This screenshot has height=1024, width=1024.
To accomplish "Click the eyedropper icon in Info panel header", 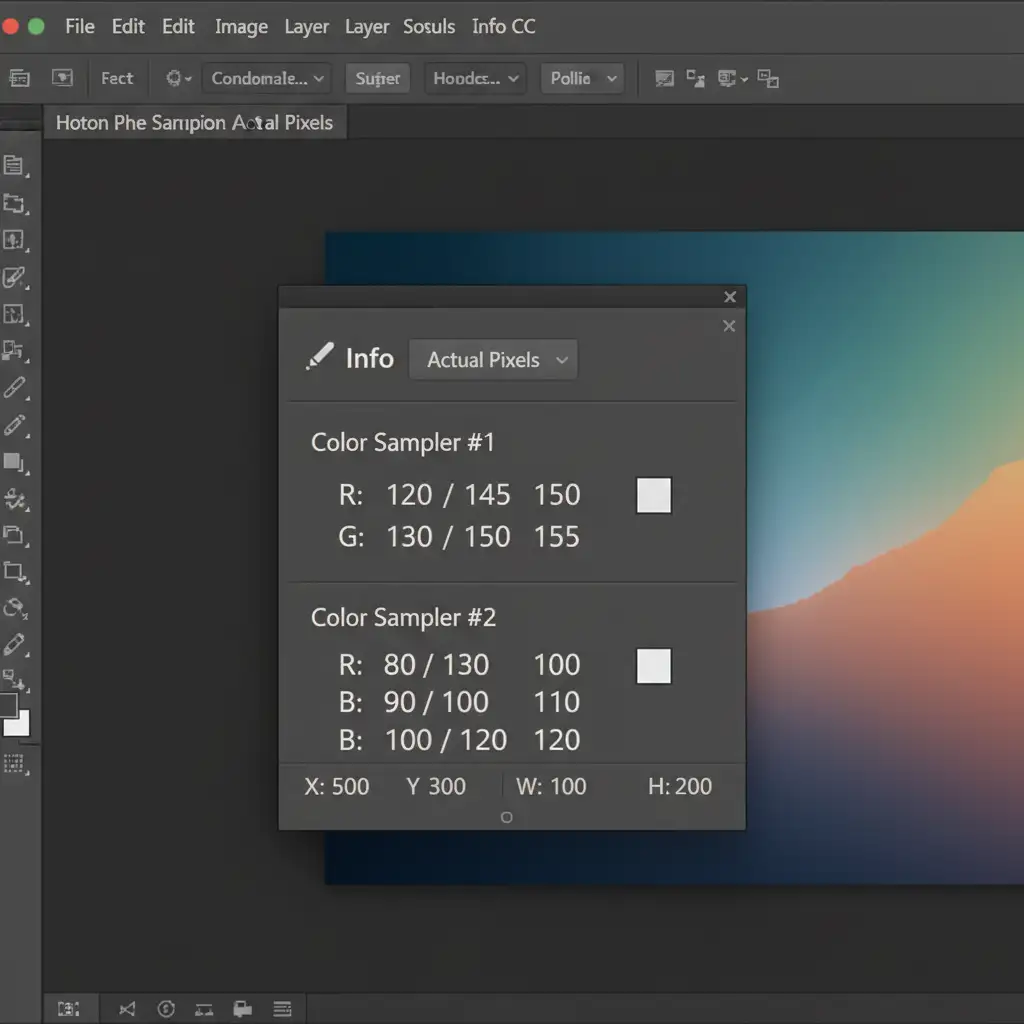I will point(319,358).
